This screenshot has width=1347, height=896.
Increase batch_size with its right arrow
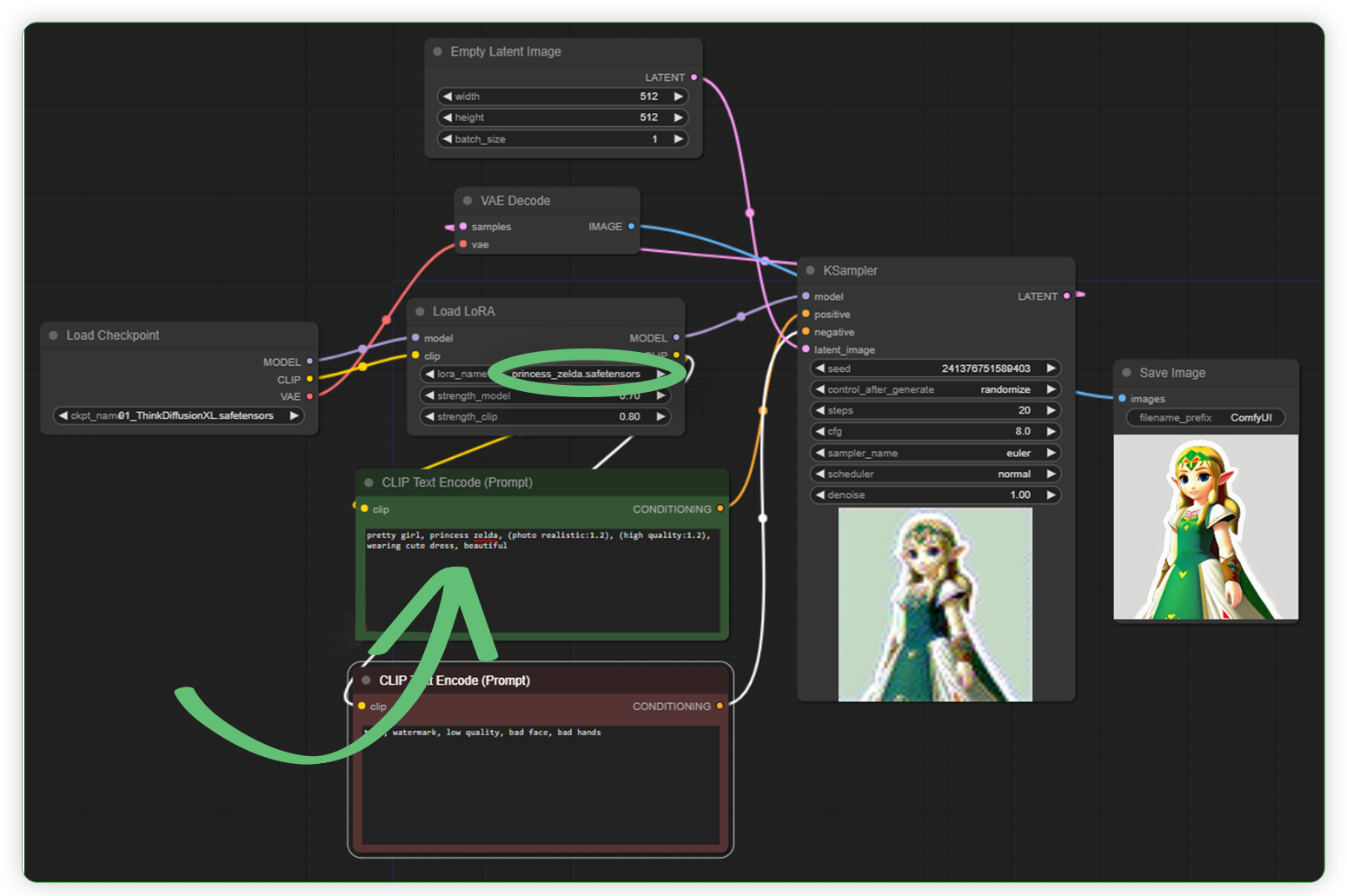pos(679,139)
